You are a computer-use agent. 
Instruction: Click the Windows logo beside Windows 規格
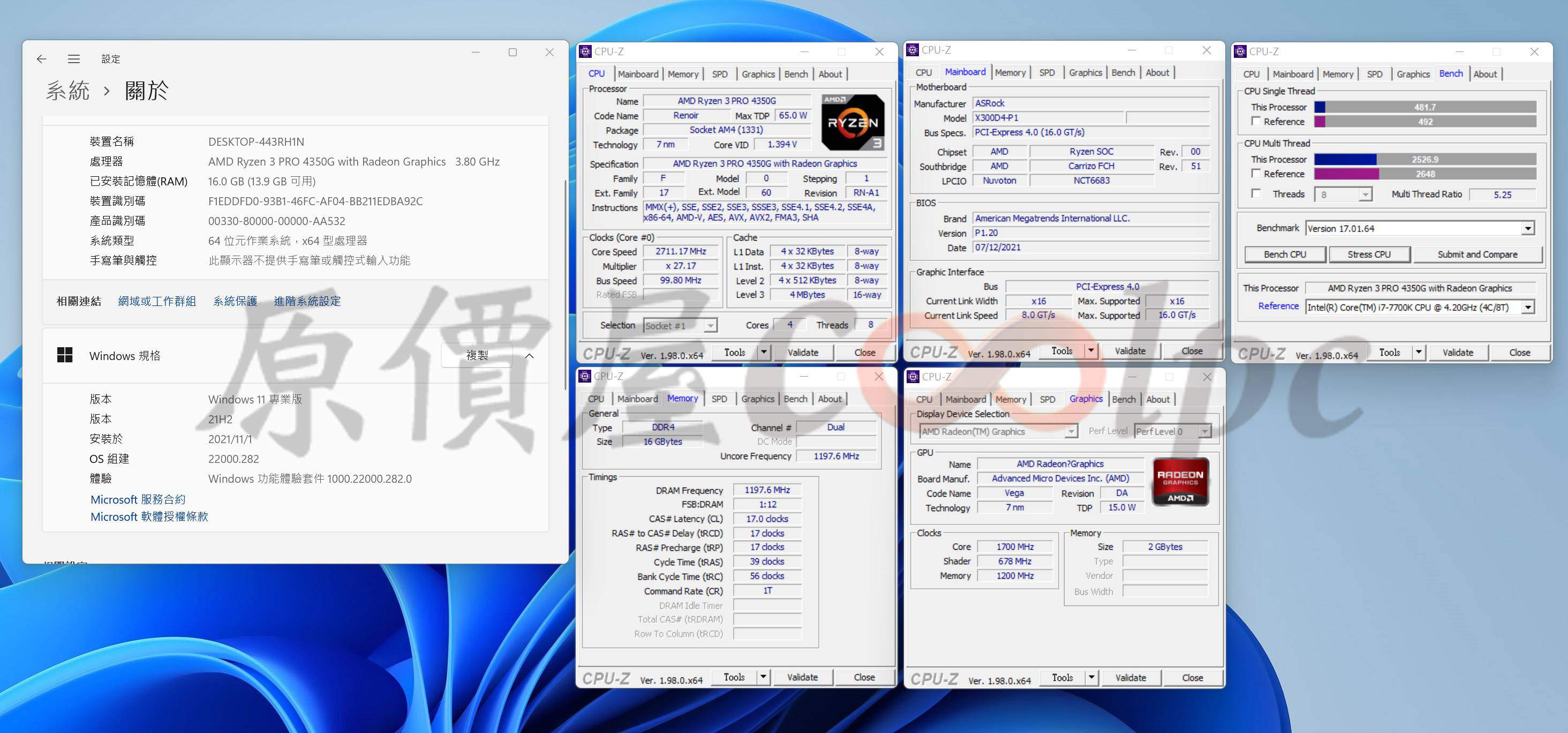(64, 355)
